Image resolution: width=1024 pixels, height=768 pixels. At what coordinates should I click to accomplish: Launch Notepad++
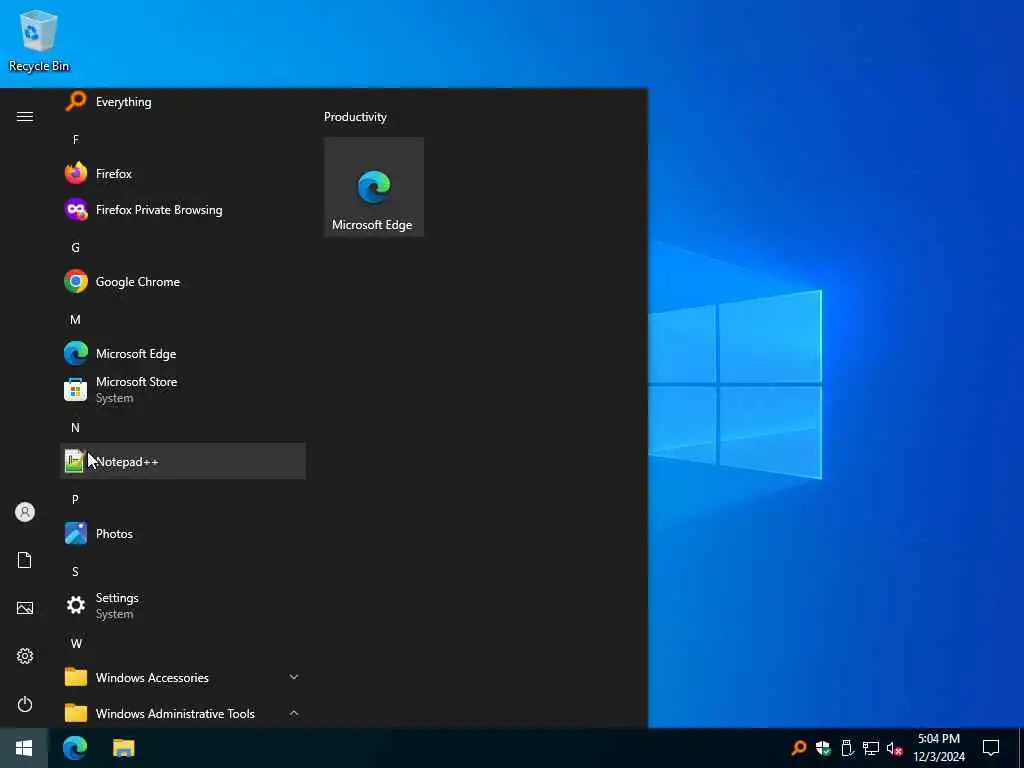(182, 461)
